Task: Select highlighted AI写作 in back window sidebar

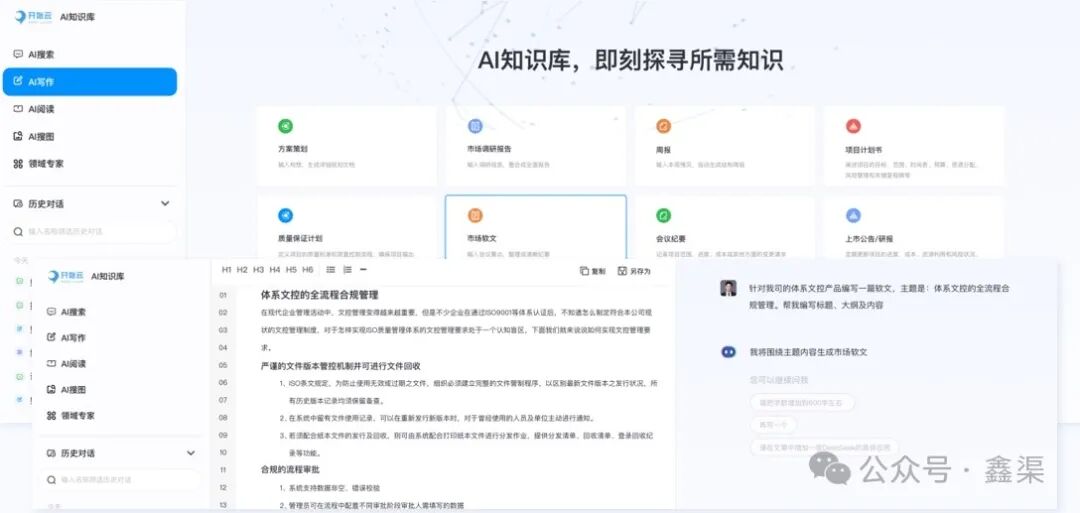Action: click(90, 81)
